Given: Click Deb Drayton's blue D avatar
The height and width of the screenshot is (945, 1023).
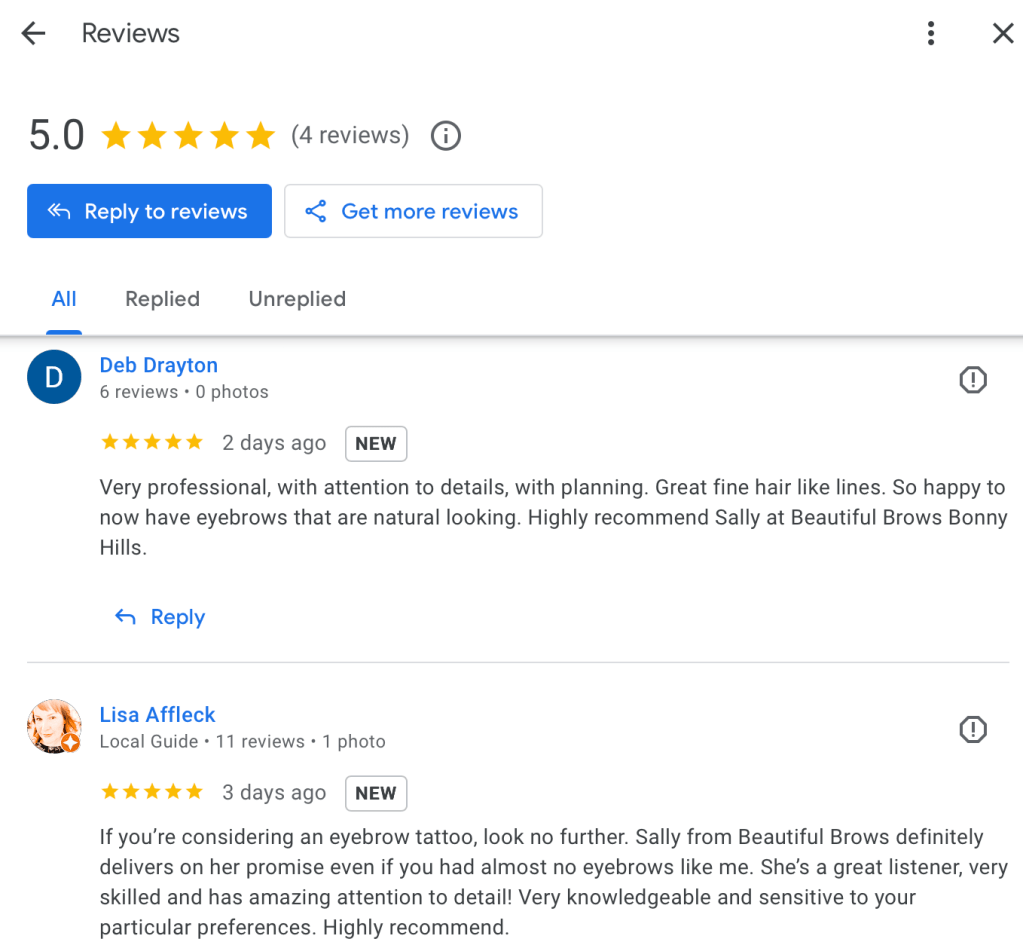Looking at the screenshot, I should click(54, 377).
